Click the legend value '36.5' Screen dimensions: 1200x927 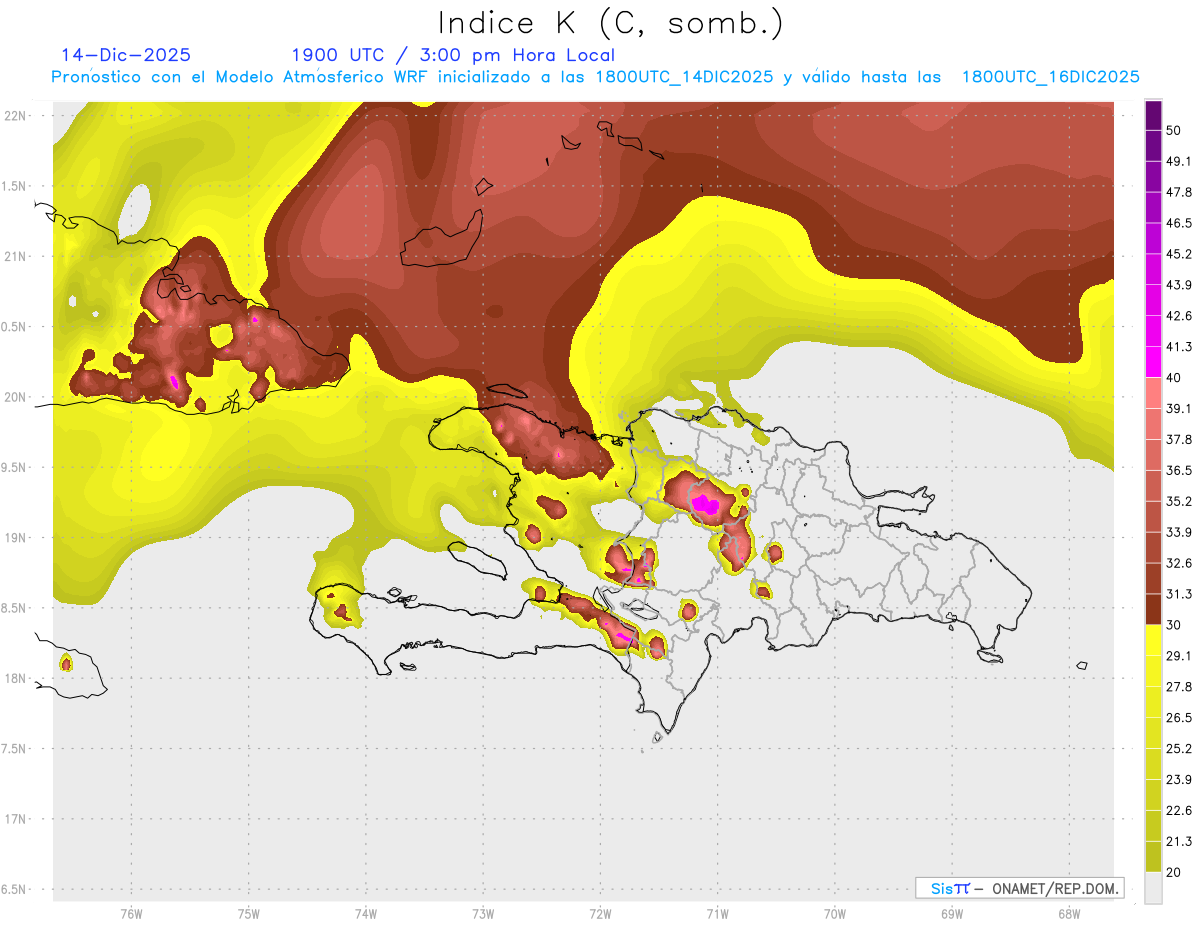point(1179,470)
